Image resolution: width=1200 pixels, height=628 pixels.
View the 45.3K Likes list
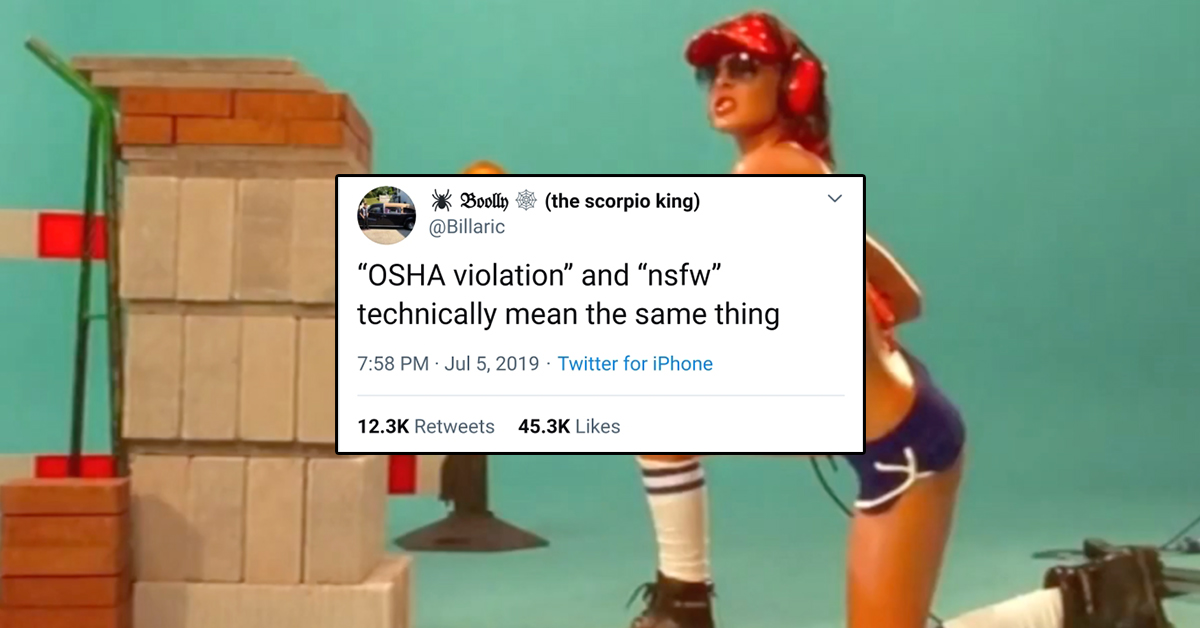pyautogui.click(x=569, y=426)
